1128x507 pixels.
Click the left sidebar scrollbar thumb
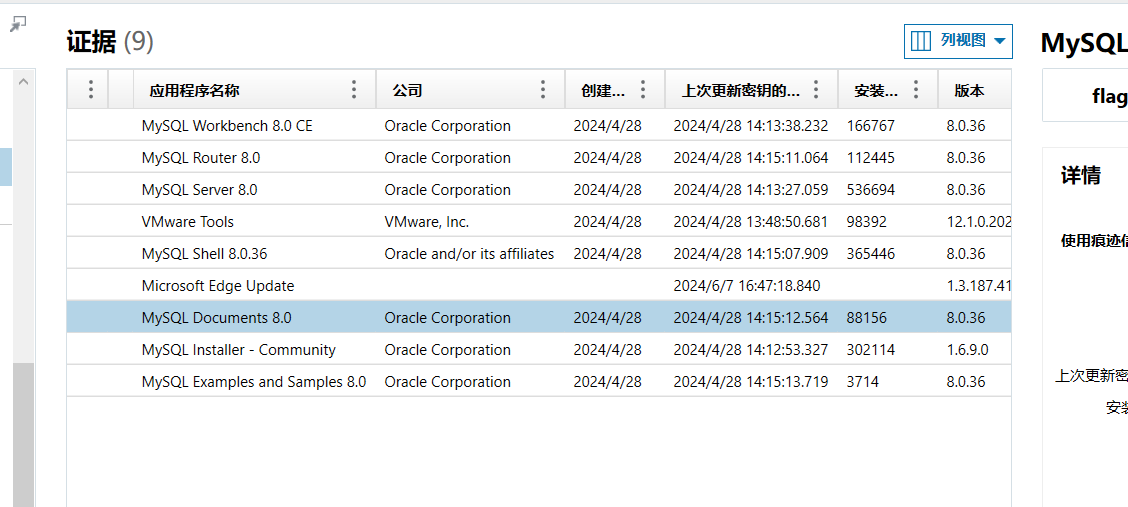click(x=24, y=434)
